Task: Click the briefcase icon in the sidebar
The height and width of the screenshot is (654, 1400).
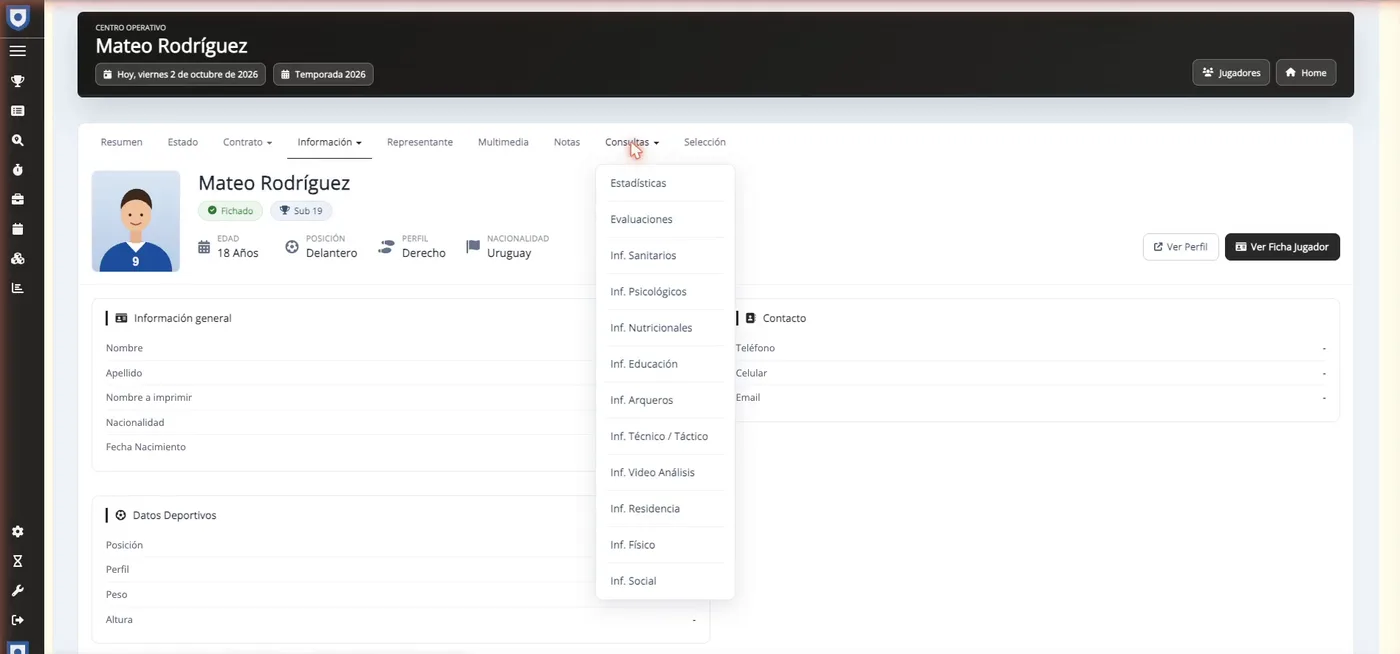Action: pyautogui.click(x=18, y=199)
